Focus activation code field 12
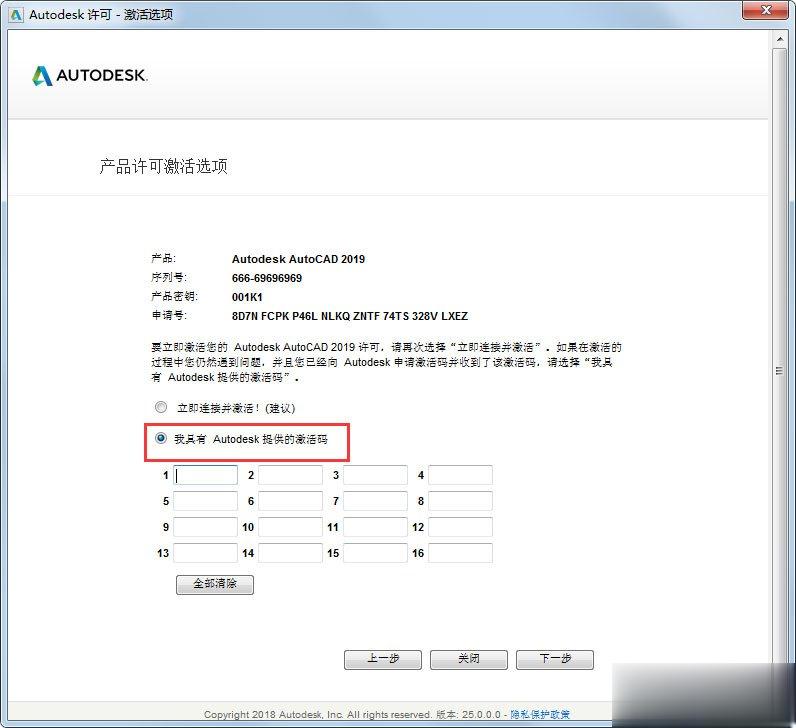This screenshot has height=728, width=796. click(x=460, y=527)
